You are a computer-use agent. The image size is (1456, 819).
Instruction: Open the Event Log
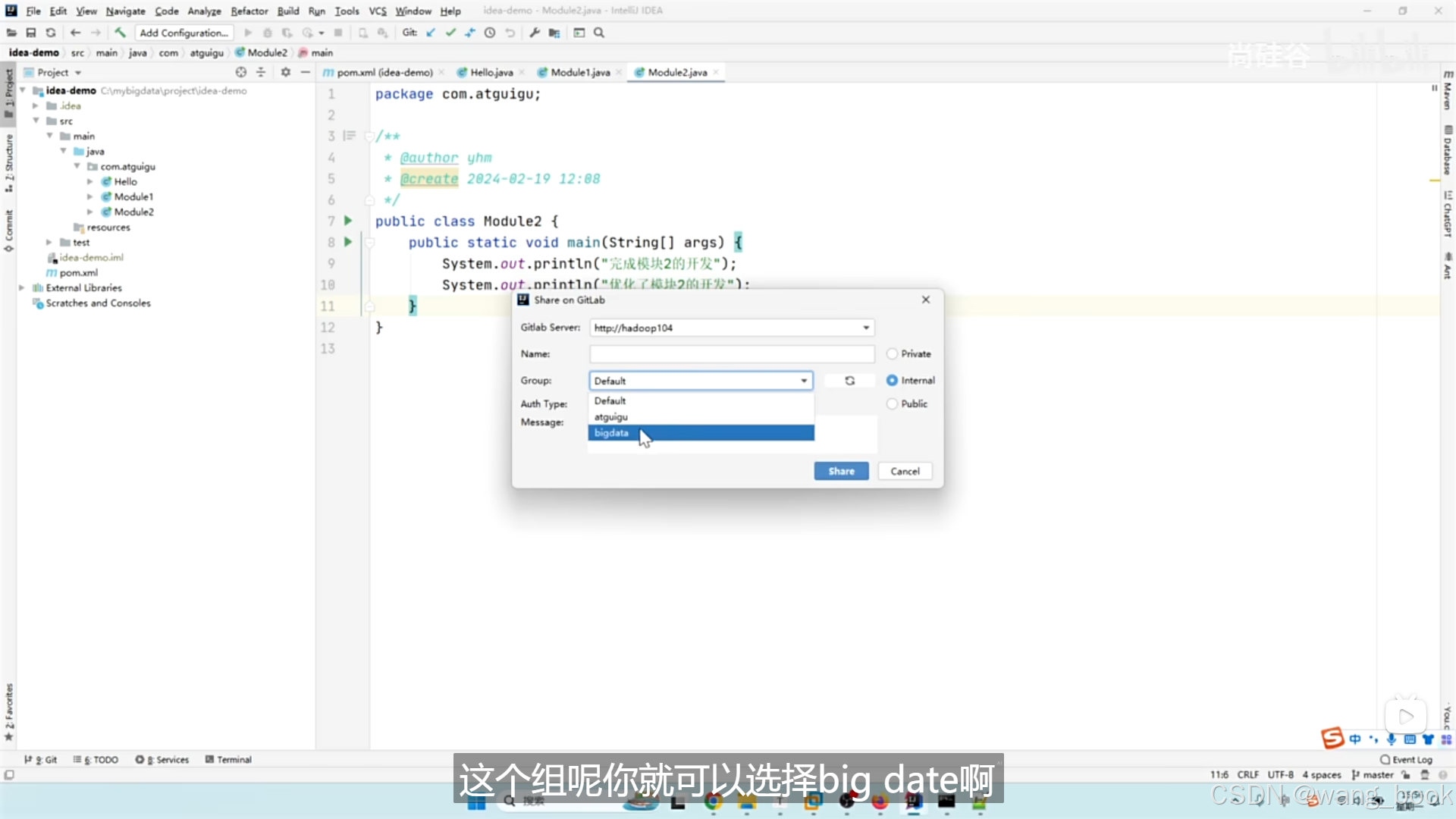(x=1406, y=759)
